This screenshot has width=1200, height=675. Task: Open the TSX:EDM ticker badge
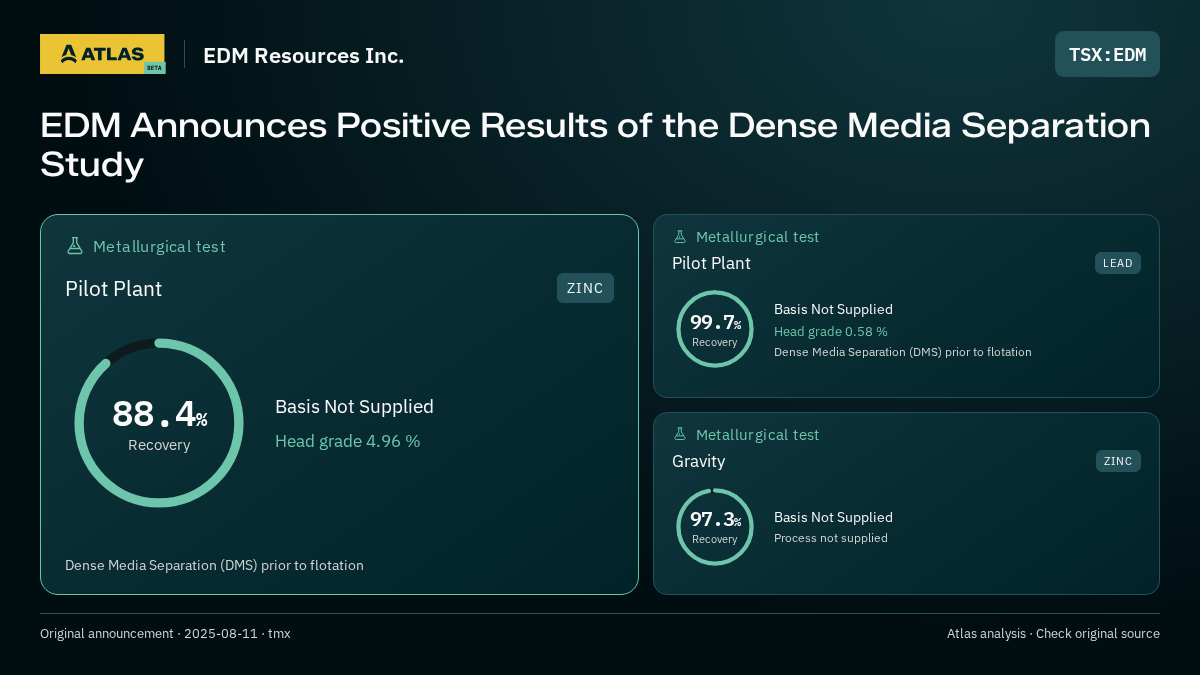[1107, 54]
